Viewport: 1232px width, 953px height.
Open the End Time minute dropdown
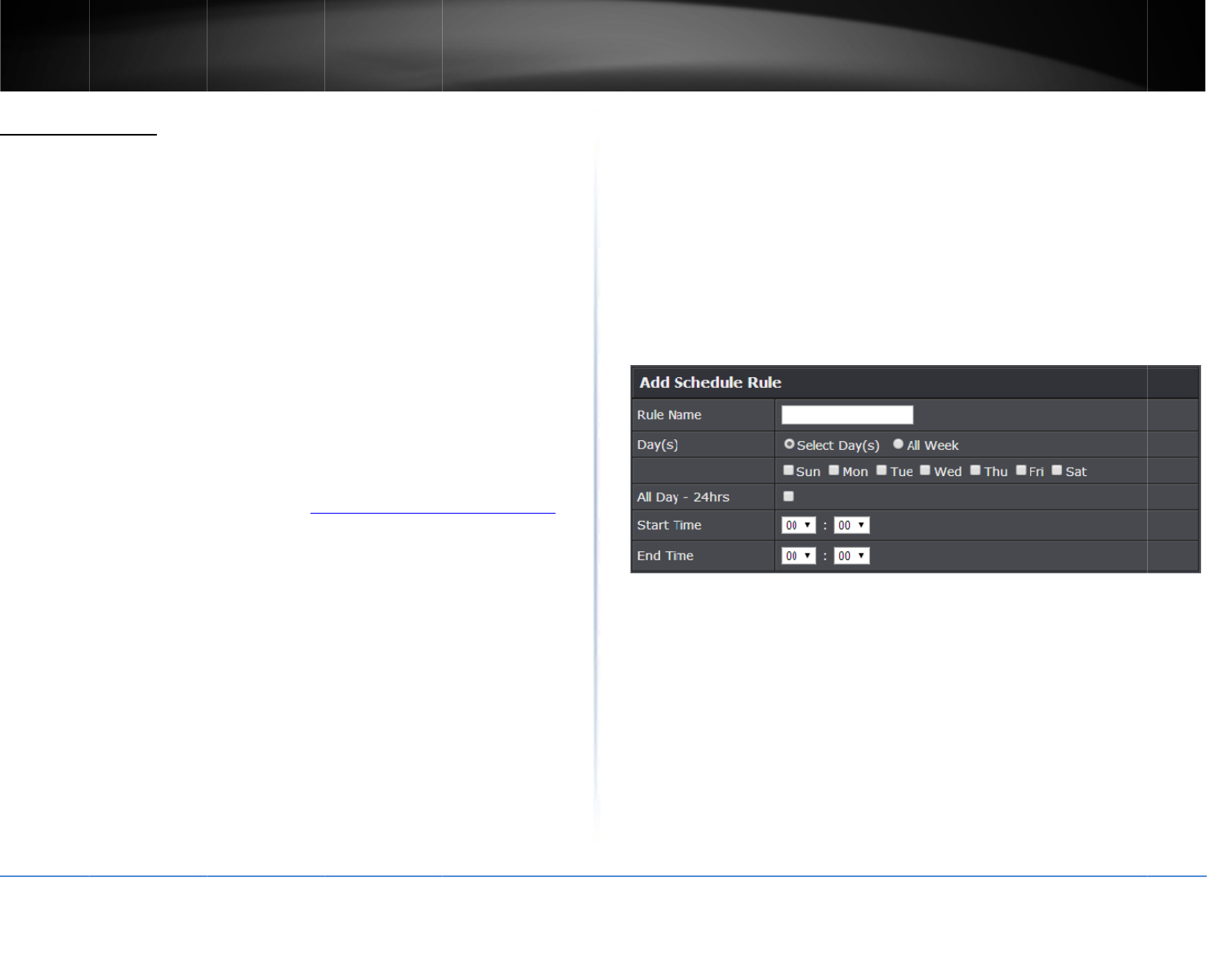851,556
